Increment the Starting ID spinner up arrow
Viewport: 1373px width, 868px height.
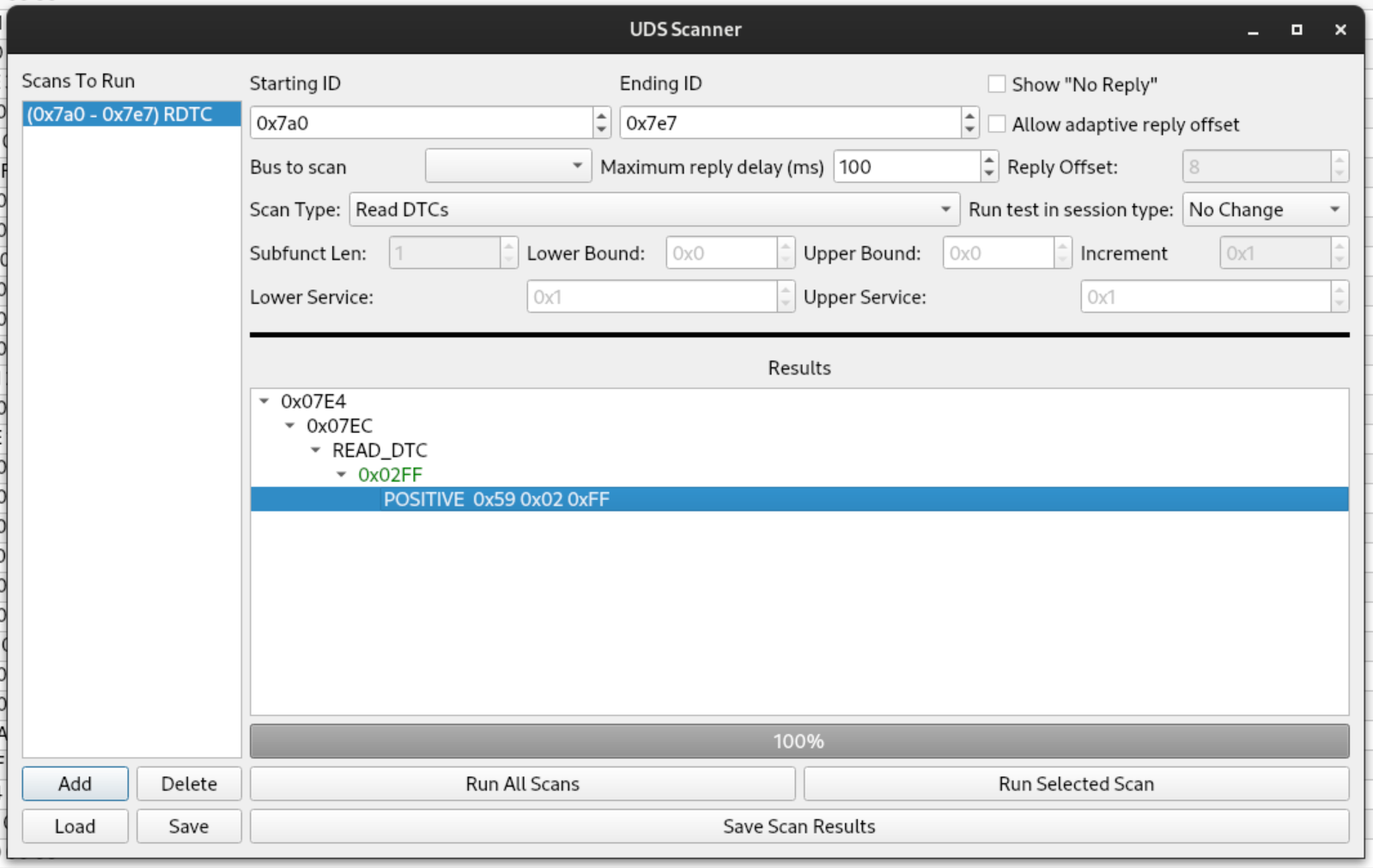tap(601, 116)
